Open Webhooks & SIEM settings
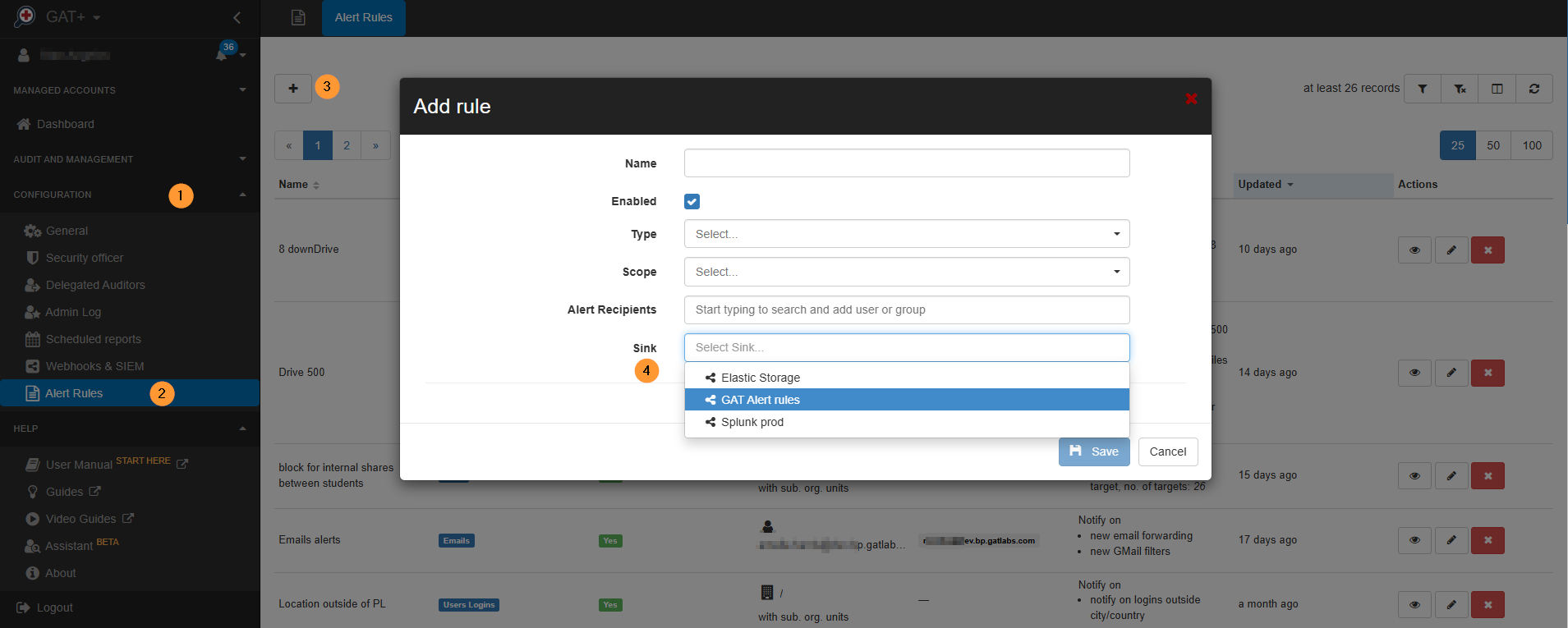The image size is (1568, 628). [130, 366]
